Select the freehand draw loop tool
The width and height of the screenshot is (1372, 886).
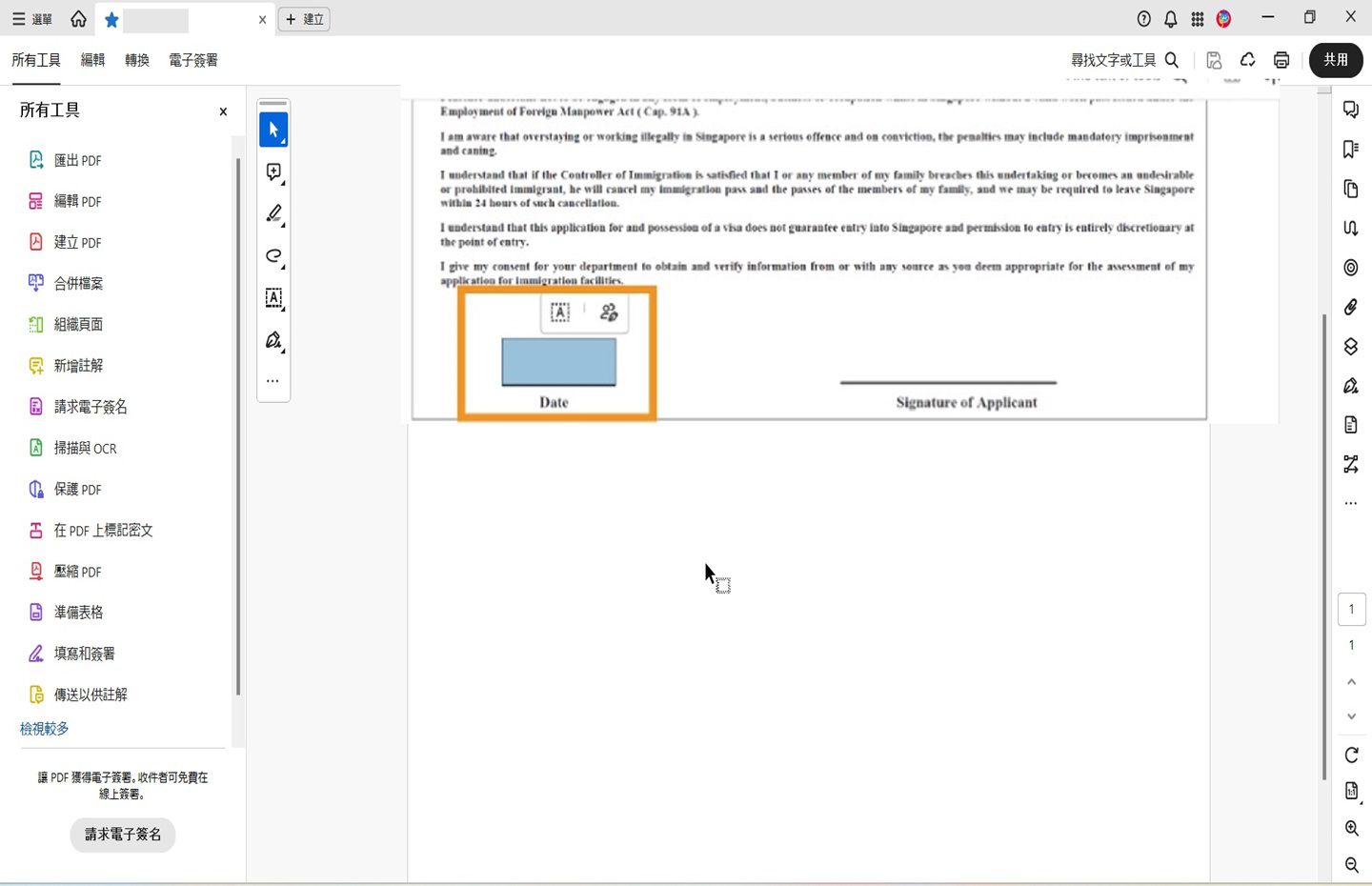pyautogui.click(x=273, y=255)
